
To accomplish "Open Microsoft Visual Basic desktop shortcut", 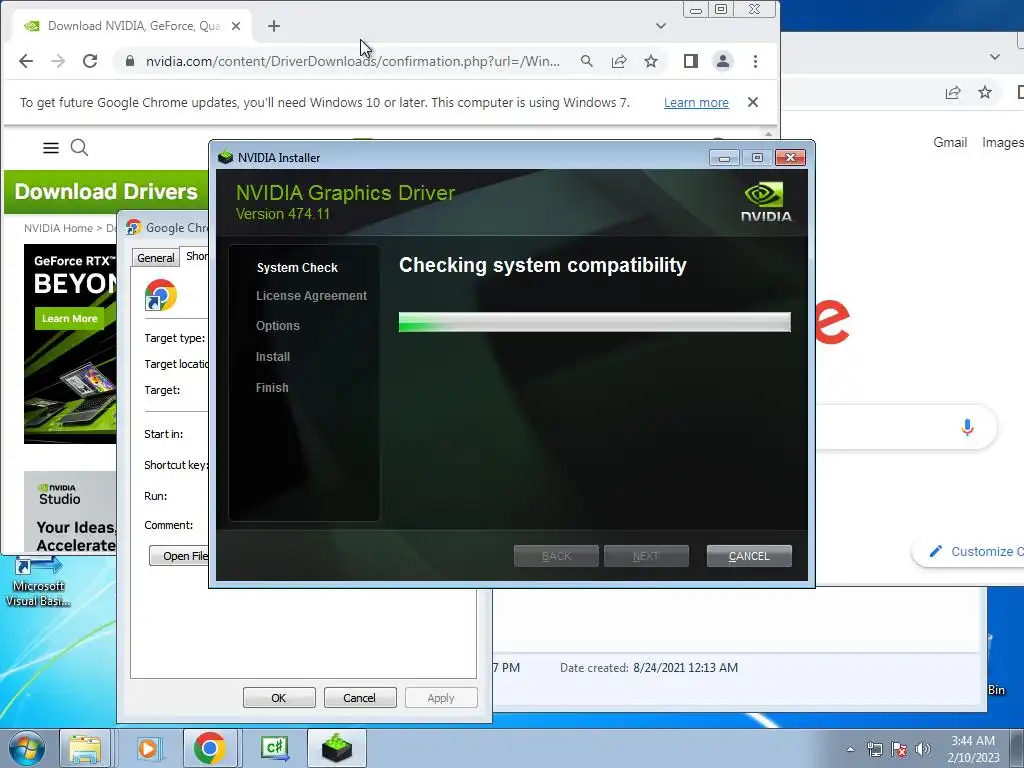I will coord(38,581).
